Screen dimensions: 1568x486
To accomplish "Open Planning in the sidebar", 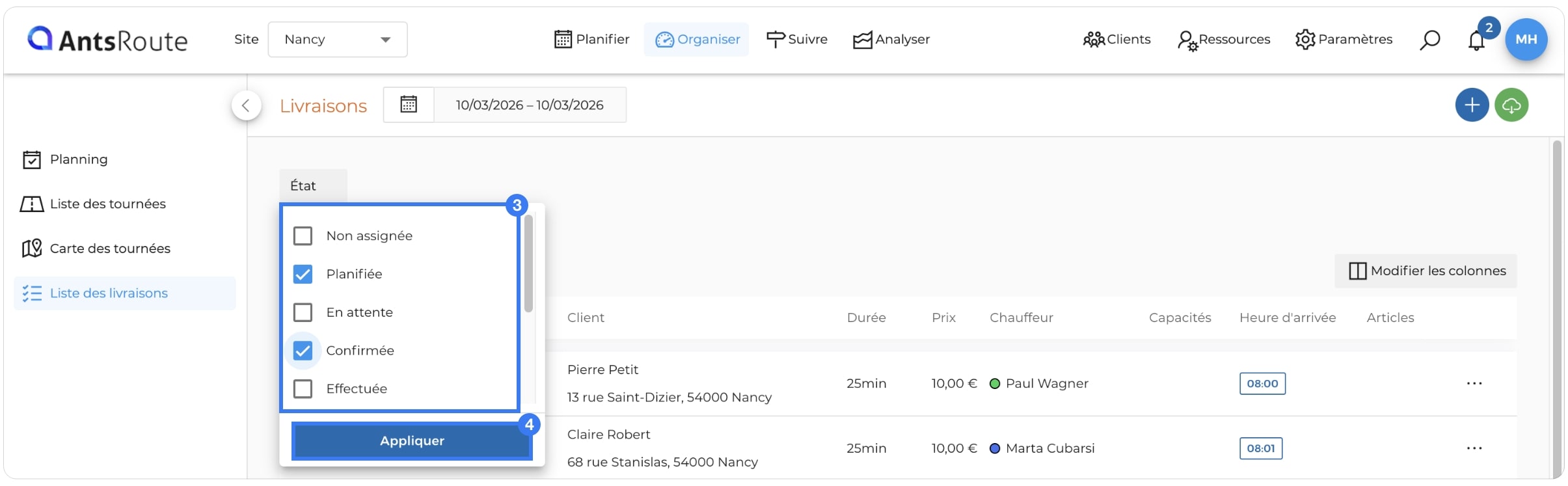I will (65, 159).
